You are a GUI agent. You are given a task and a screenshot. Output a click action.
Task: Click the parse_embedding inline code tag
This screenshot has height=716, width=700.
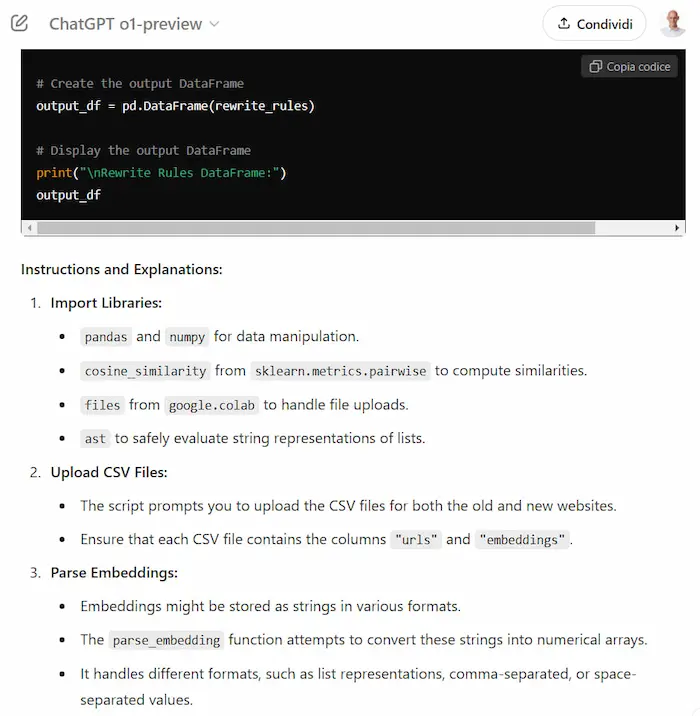click(166, 640)
